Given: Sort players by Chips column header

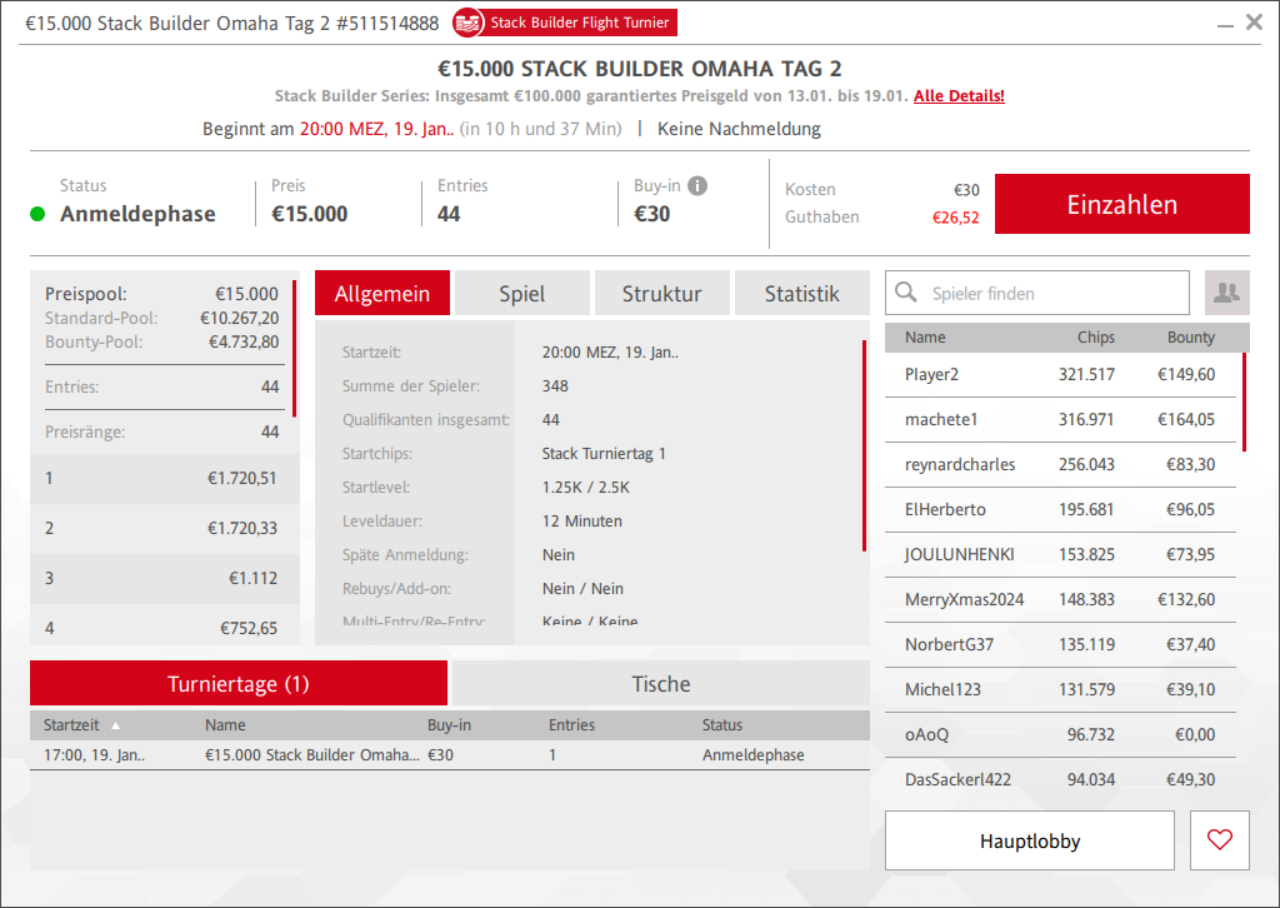Looking at the screenshot, I should (1096, 337).
